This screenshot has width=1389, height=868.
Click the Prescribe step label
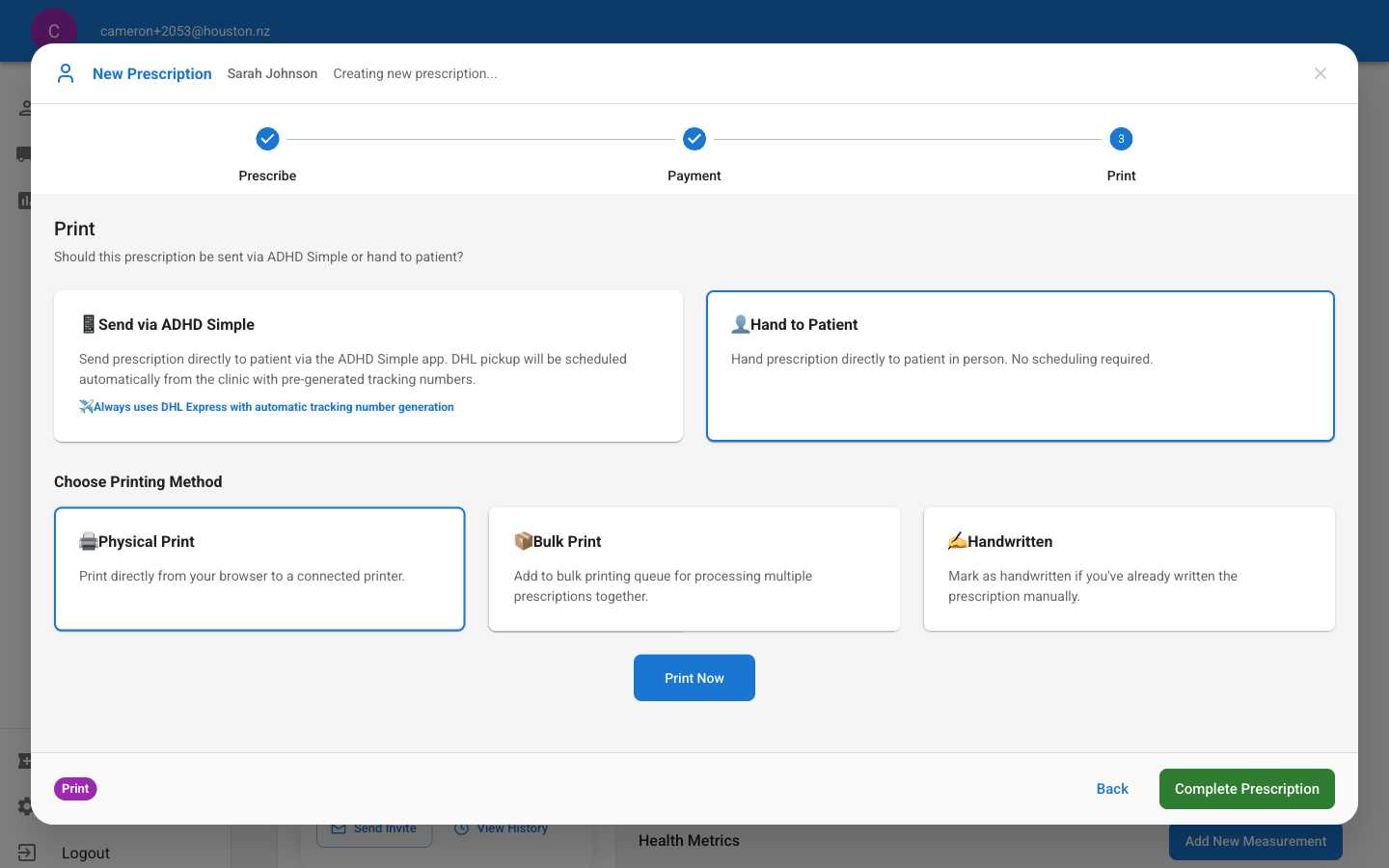tap(267, 176)
